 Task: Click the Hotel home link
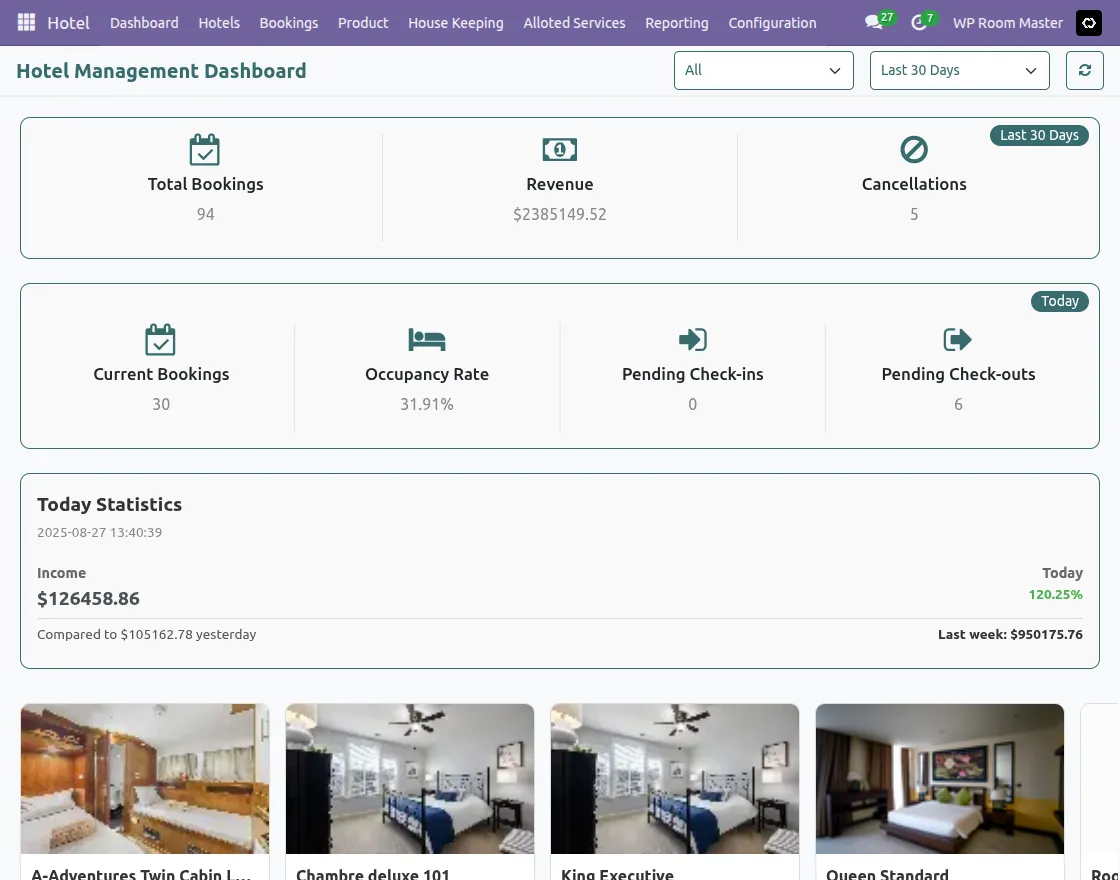tap(68, 22)
